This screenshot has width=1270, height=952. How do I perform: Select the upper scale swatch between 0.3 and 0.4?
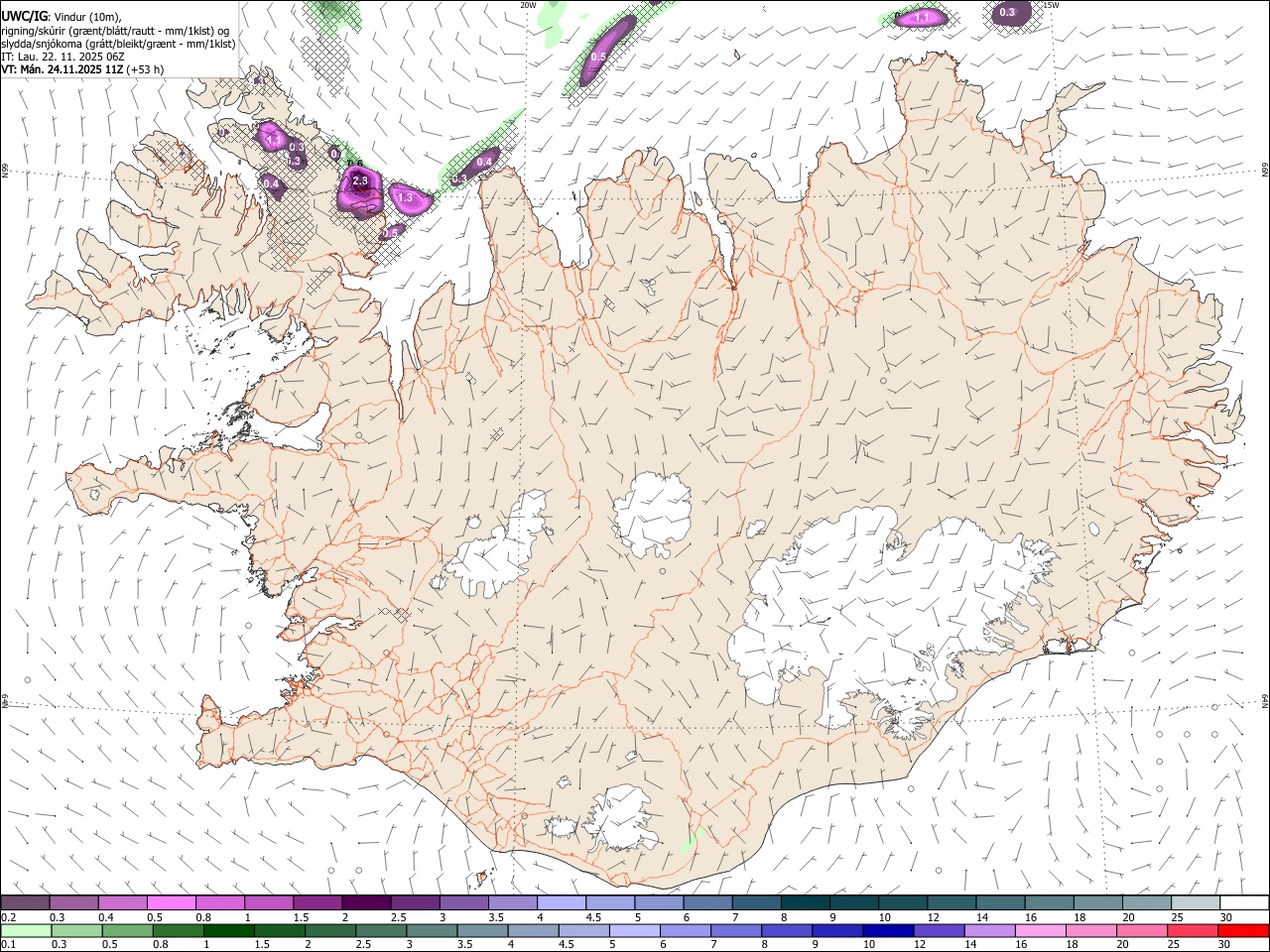74,902
